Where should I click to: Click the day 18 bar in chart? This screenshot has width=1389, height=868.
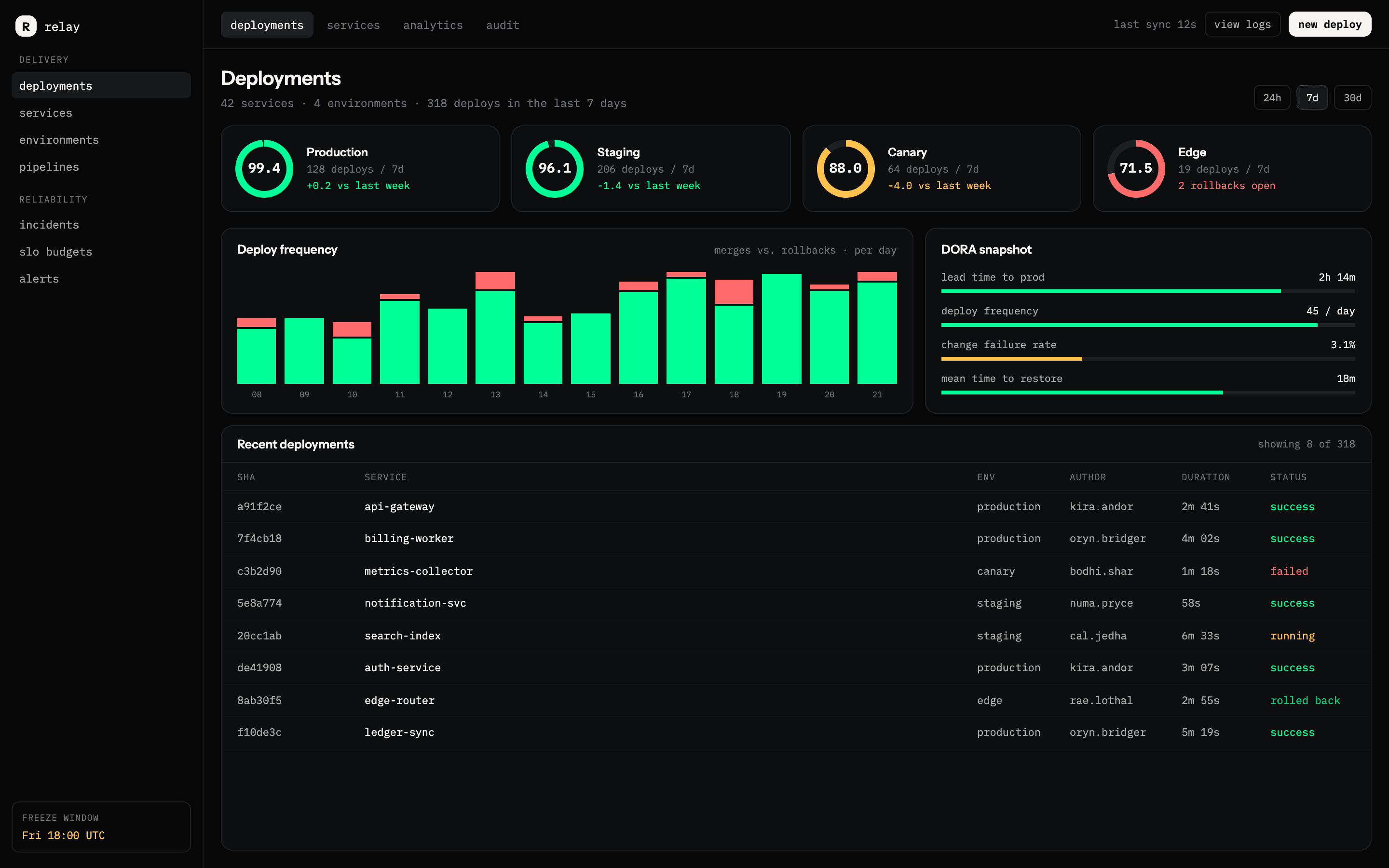[x=734, y=332]
